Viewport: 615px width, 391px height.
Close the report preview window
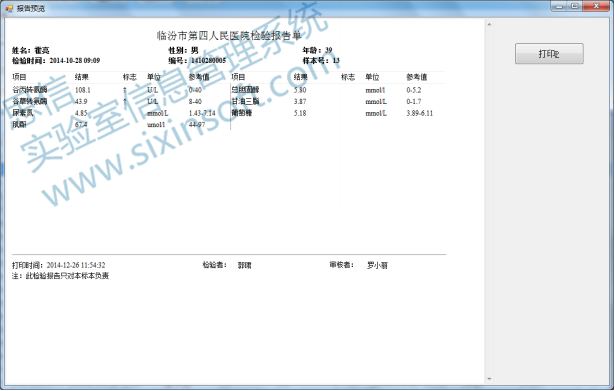click(x=597, y=6)
